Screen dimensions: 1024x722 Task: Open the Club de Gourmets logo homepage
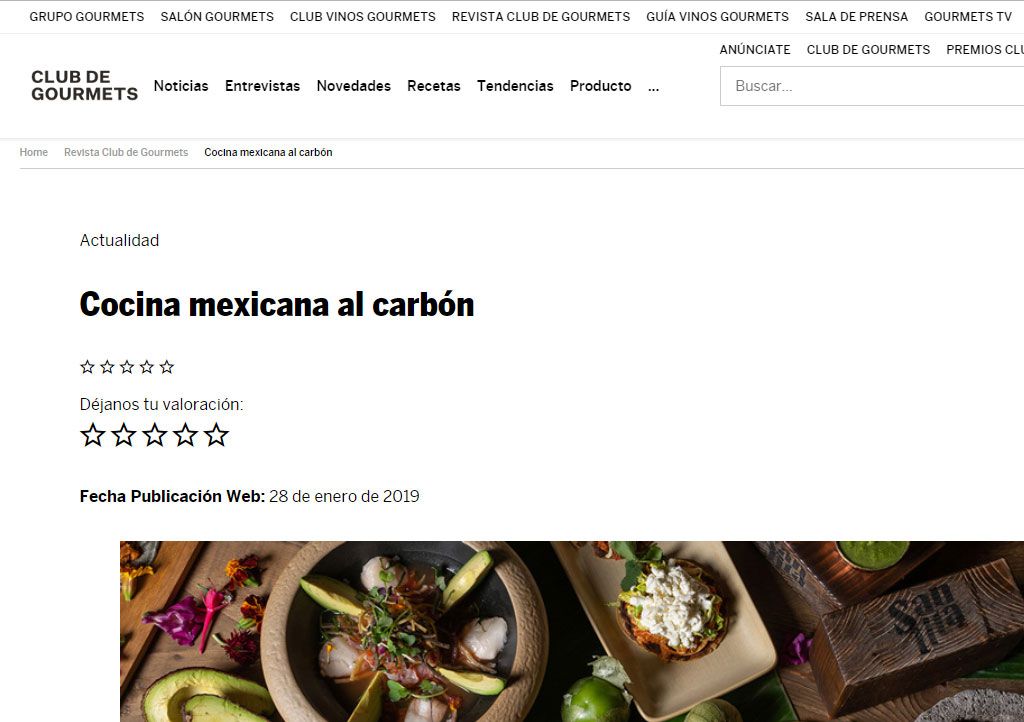(84, 86)
